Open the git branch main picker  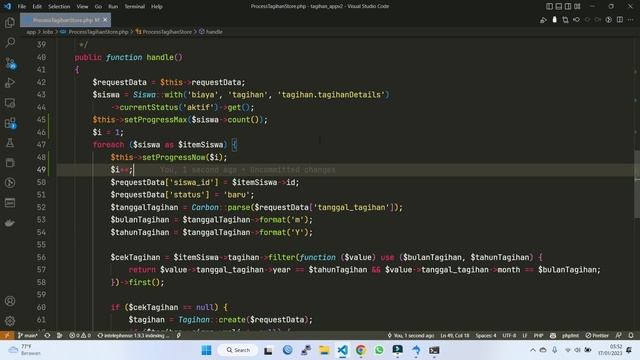(x=28, y=335)
